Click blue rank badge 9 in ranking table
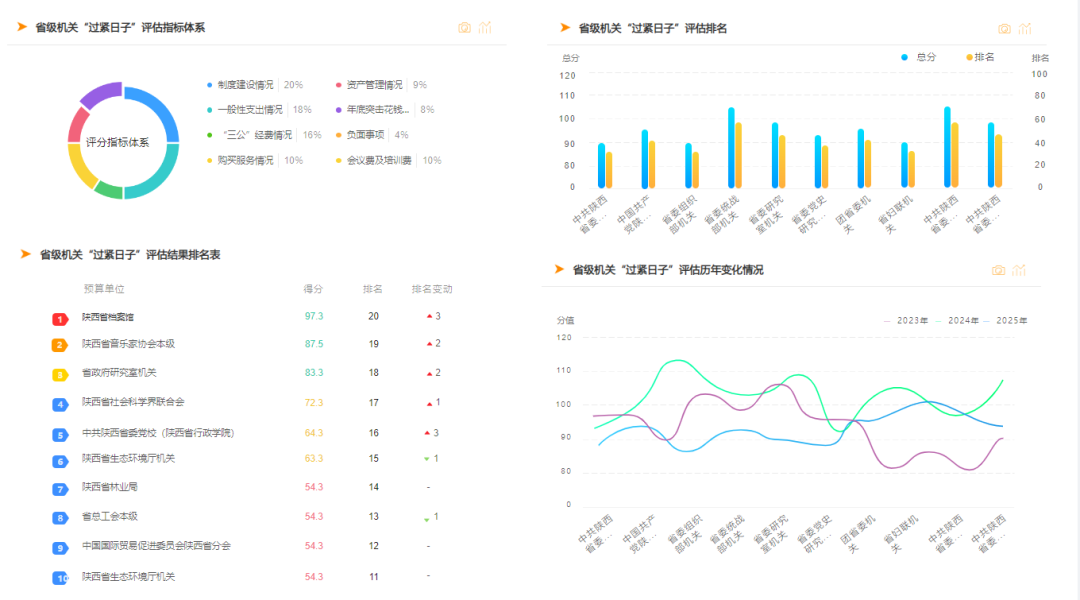Screen dimensions: 1080x600 click(x=60, y=548)
